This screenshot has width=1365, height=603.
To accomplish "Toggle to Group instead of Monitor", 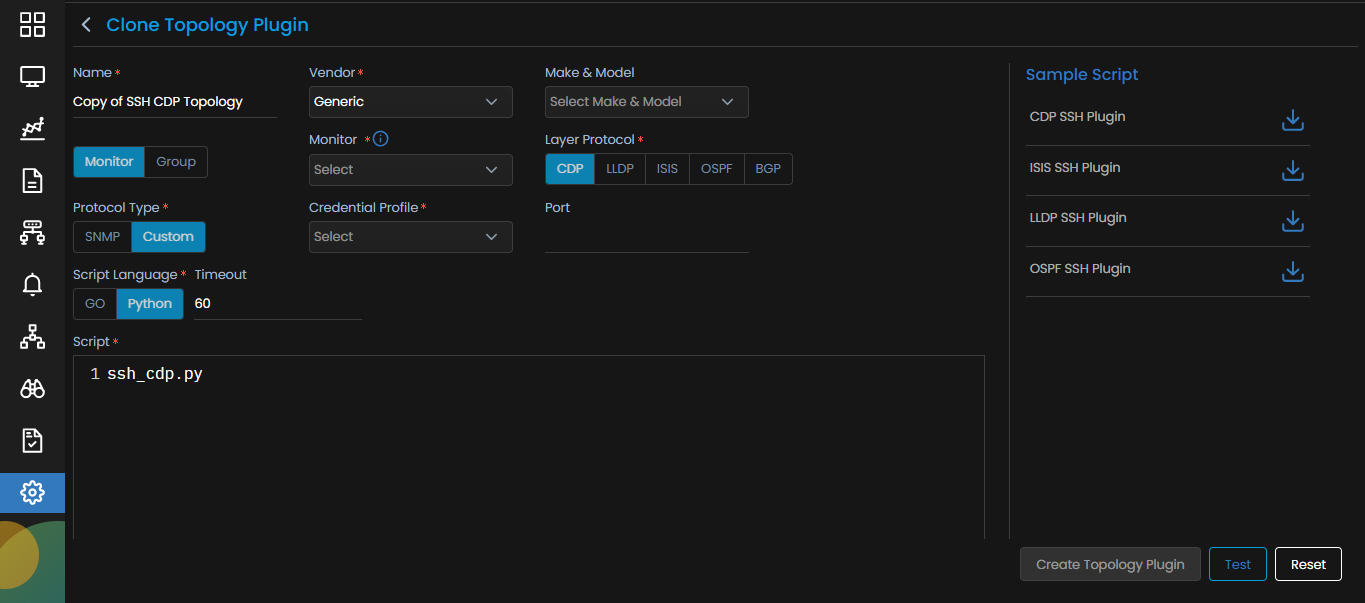I will pyautogui.click(x=176, y=162).
